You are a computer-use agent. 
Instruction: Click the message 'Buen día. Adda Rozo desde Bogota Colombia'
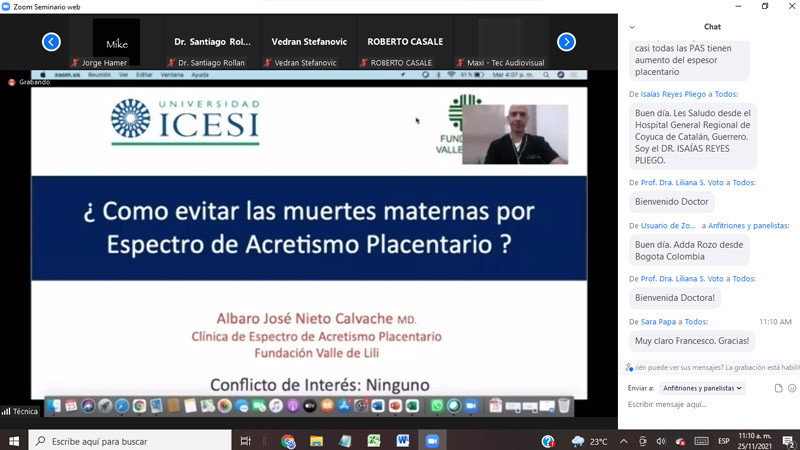689,251
